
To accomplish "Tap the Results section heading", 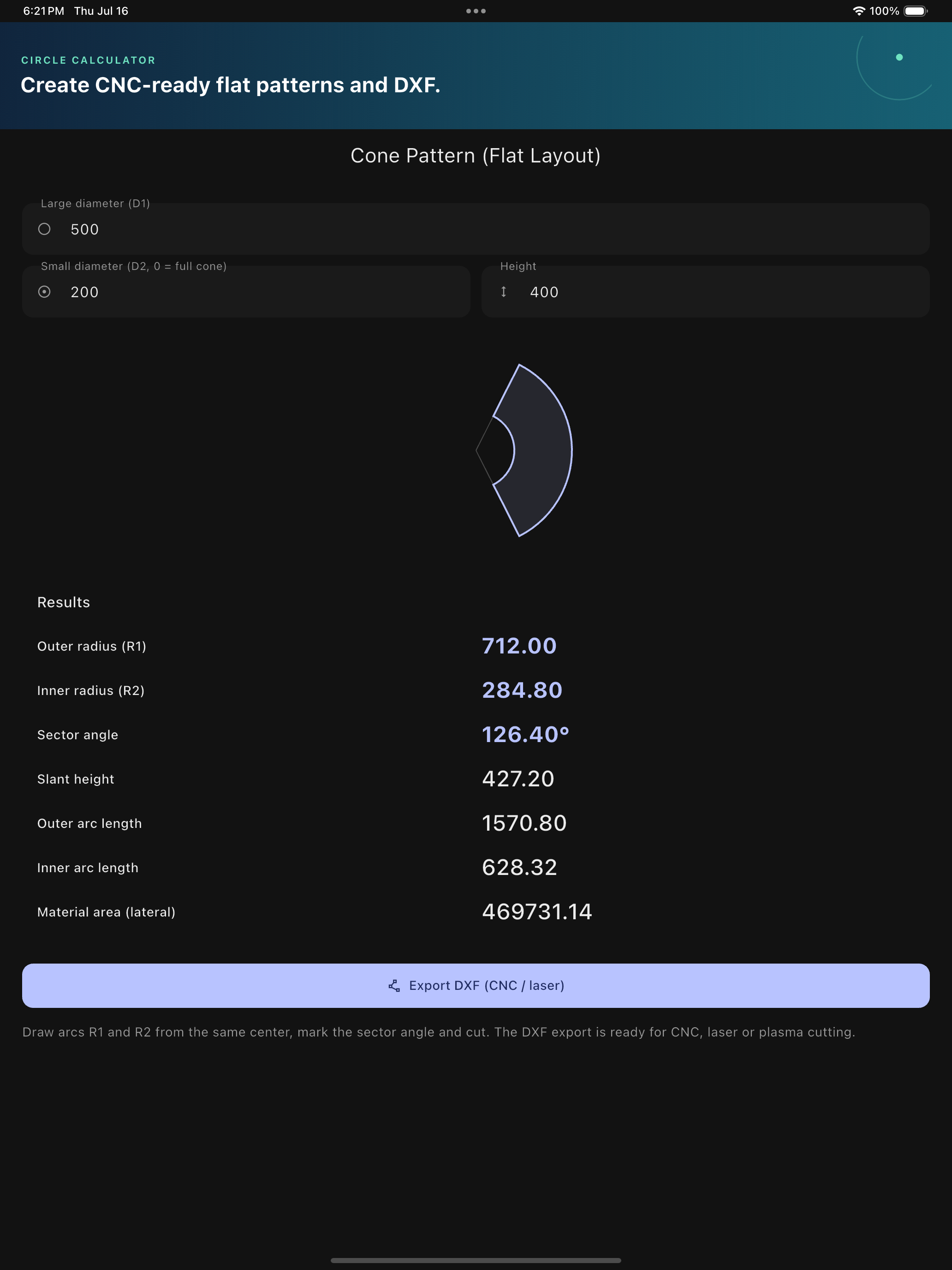I will (64, 602).
